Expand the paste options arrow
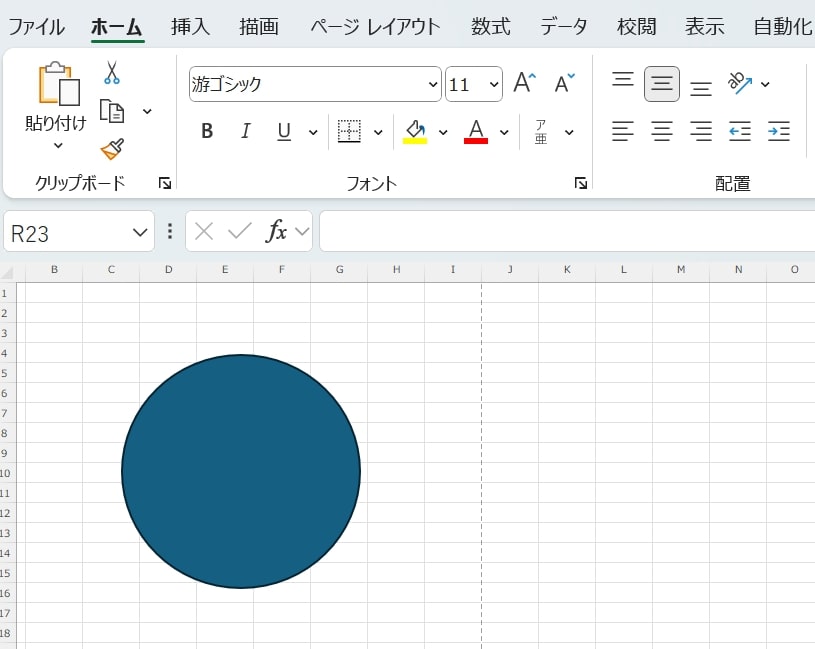815x649 pixels. [x=58, y=145]
